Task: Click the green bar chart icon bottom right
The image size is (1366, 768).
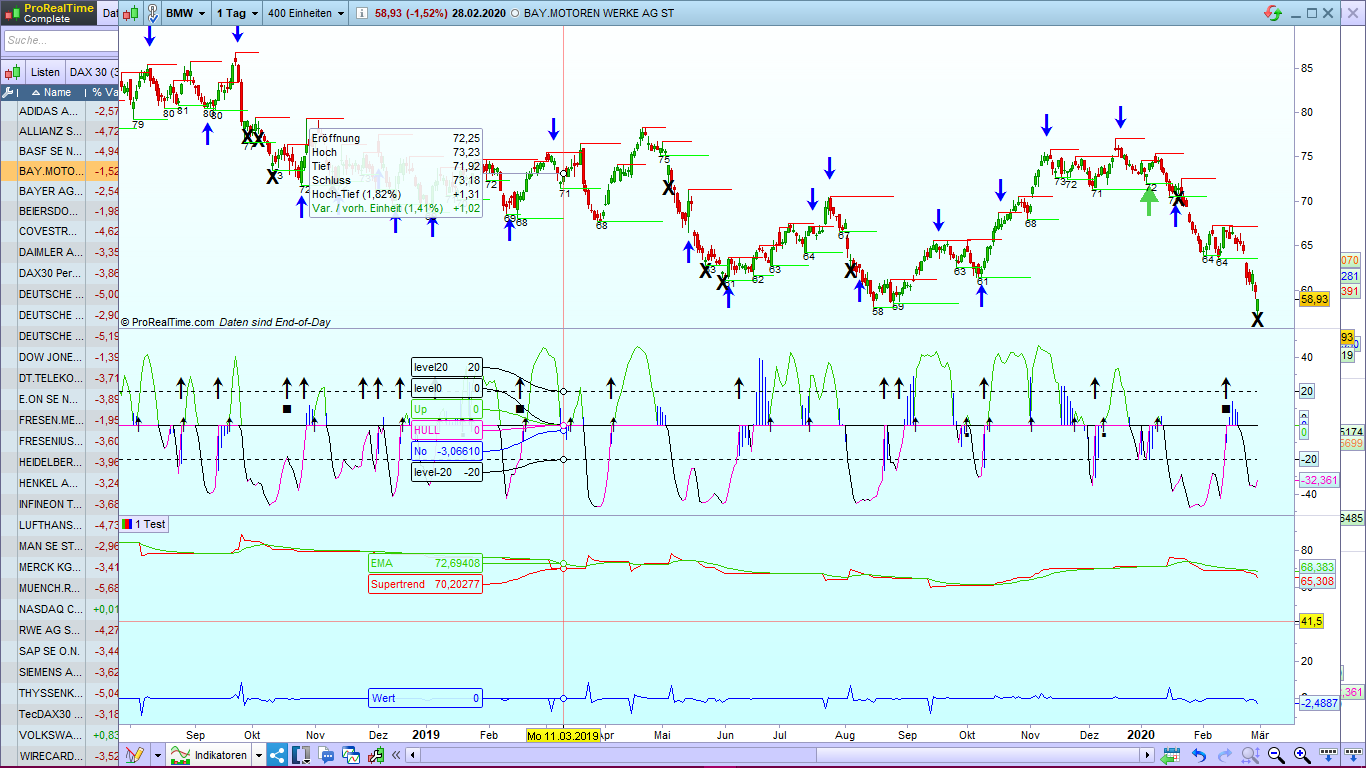Action: 1170,756
